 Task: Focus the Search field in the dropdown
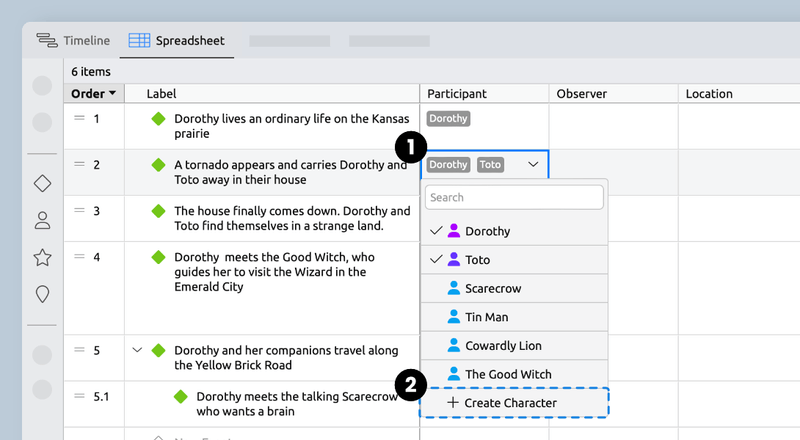click(x=514, y=197)
